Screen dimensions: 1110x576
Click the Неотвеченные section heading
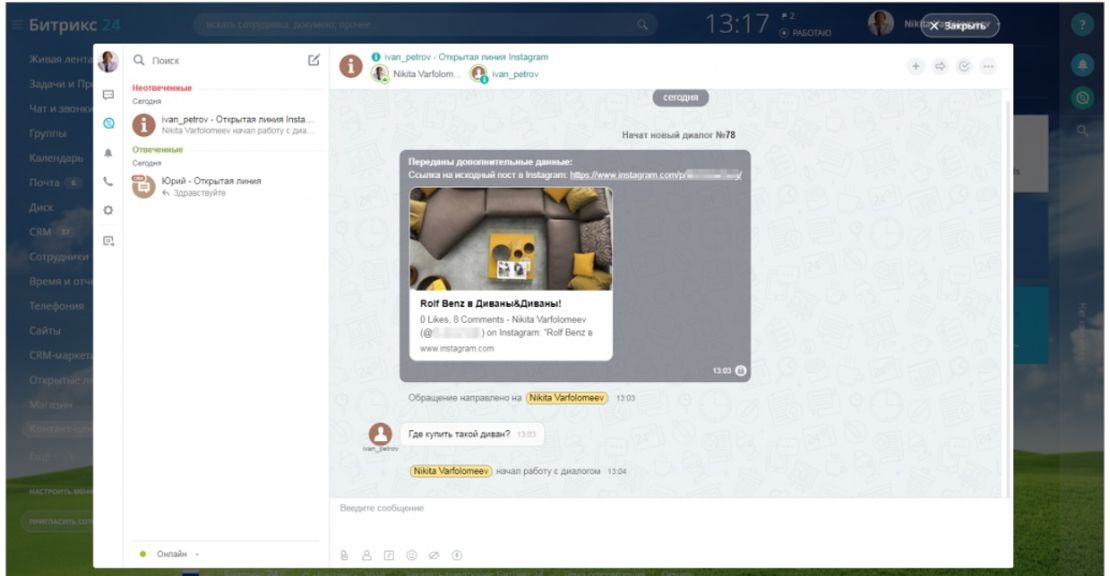click(x=162, y=88)
